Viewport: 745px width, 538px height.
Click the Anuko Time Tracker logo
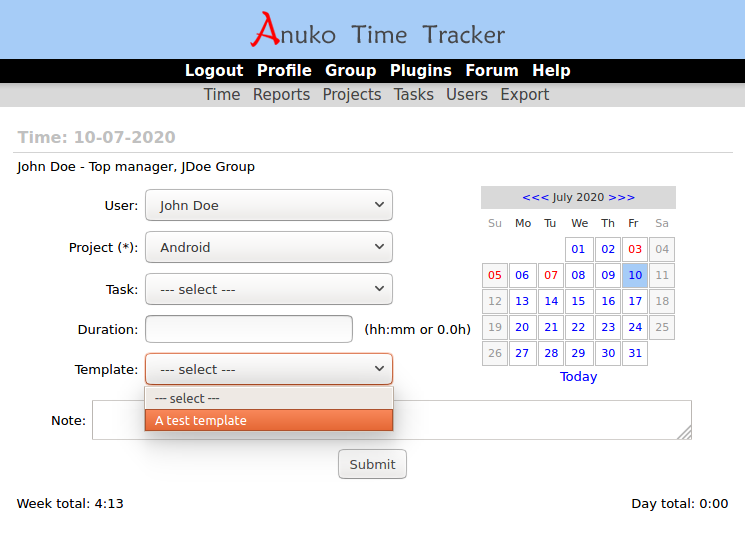pos(378,30)
